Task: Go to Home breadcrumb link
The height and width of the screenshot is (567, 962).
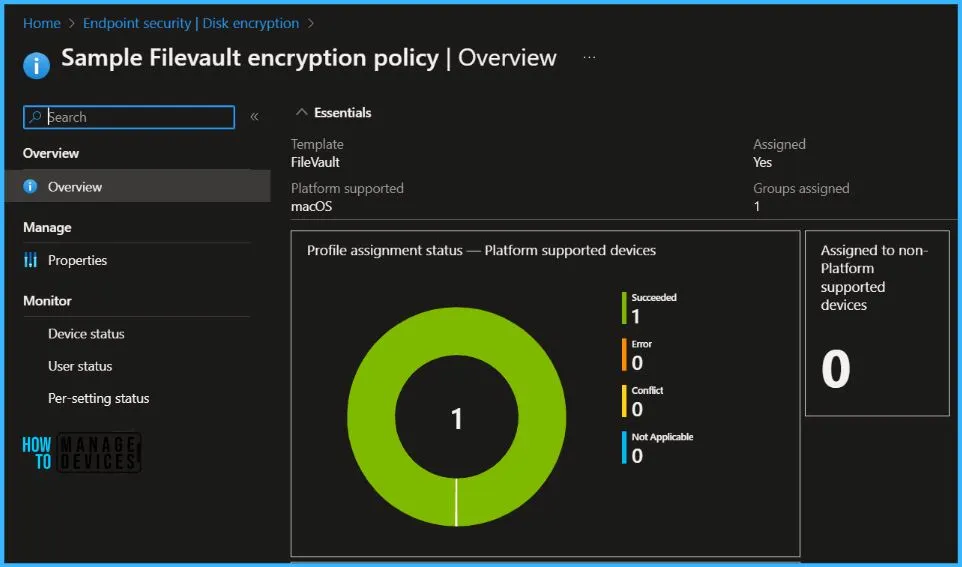Action: coord(41,23)
